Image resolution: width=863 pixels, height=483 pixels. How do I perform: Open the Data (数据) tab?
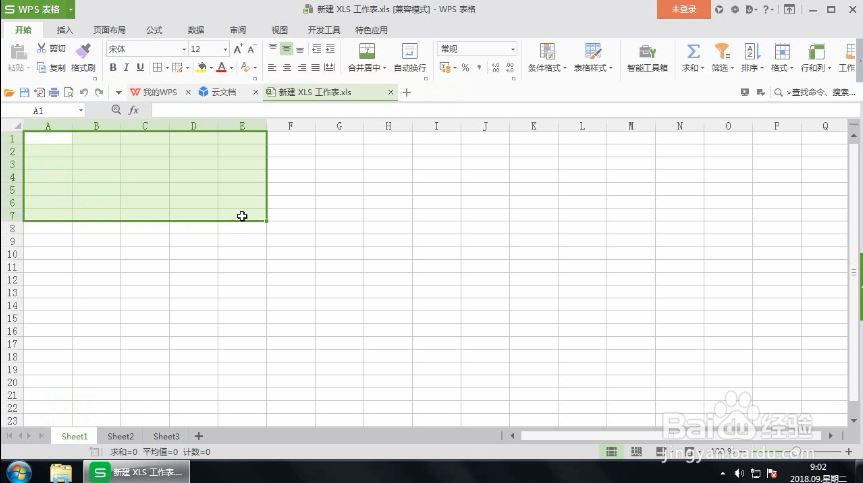pos(196,30)
